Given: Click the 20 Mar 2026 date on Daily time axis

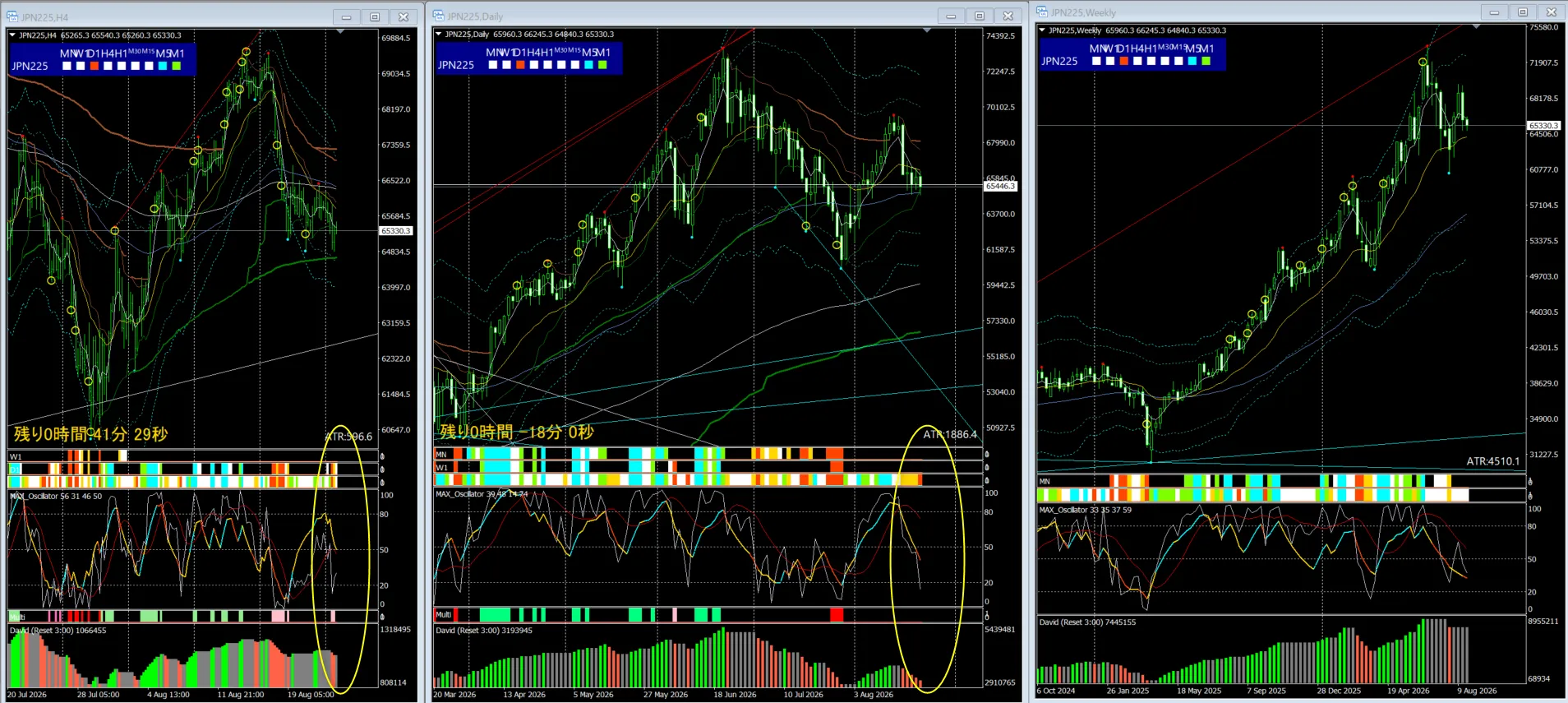Looking at the screenshot, I should [454, 695].
